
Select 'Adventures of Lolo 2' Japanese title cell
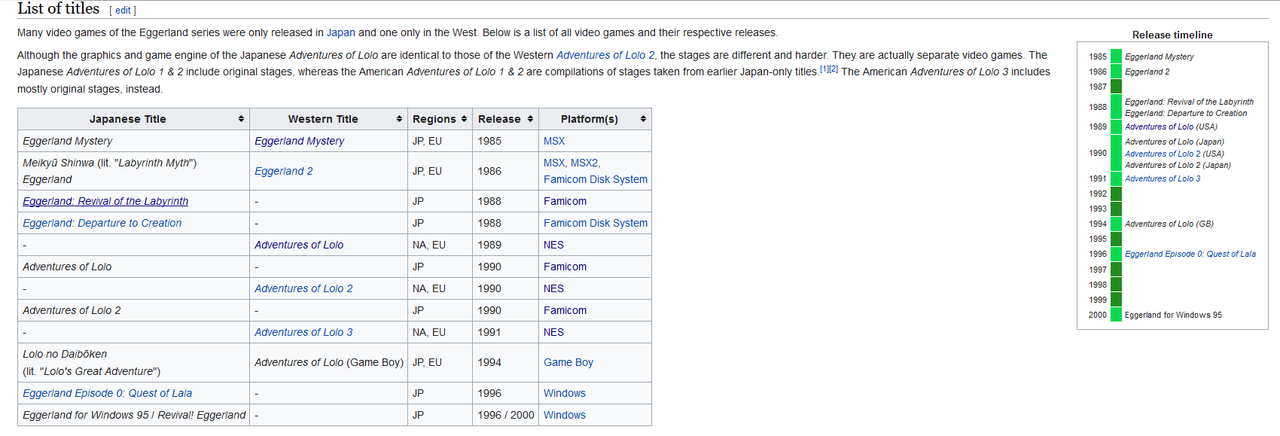click(134, 310)
